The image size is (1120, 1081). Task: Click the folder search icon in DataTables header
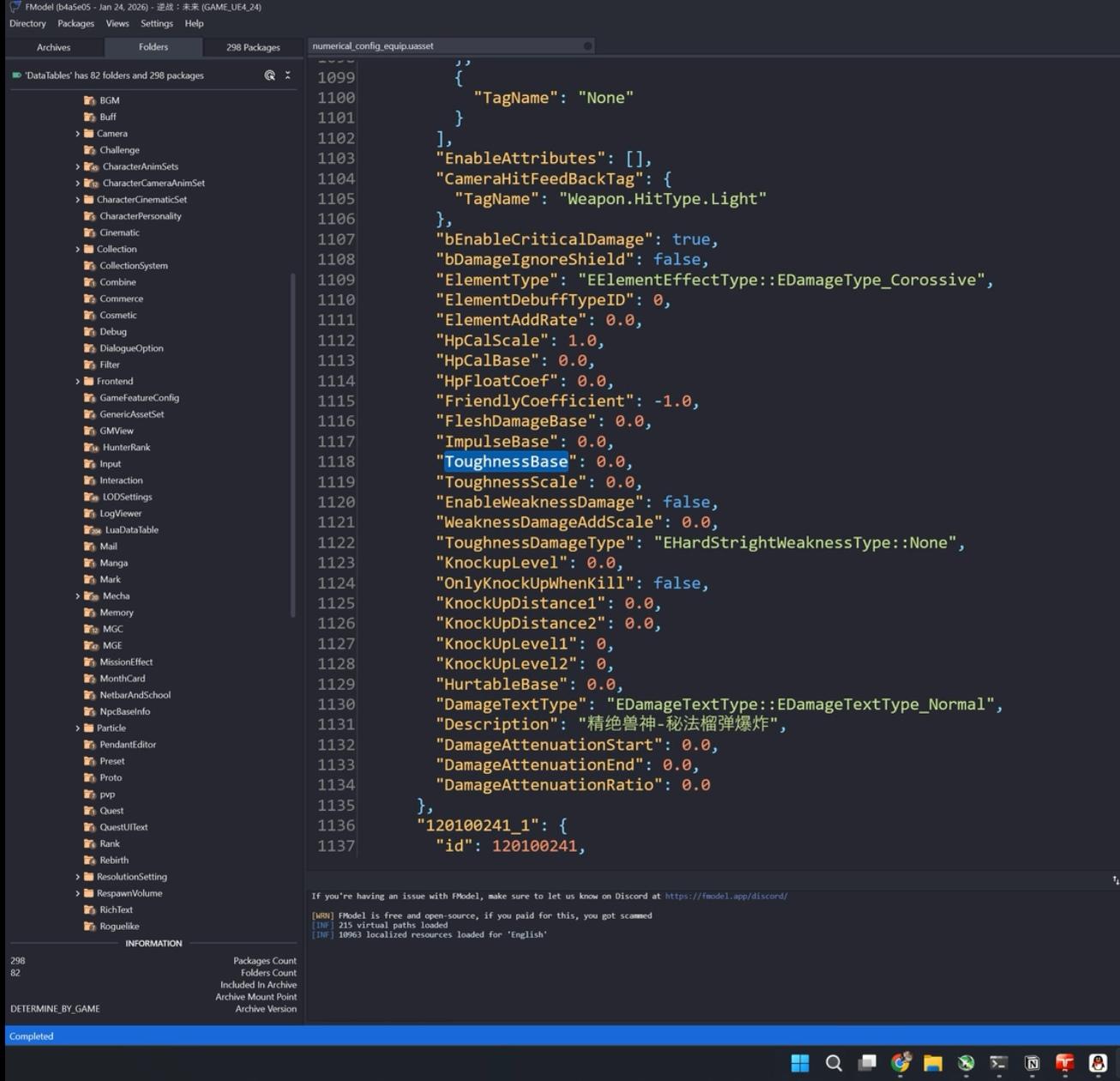pos(269,75)
